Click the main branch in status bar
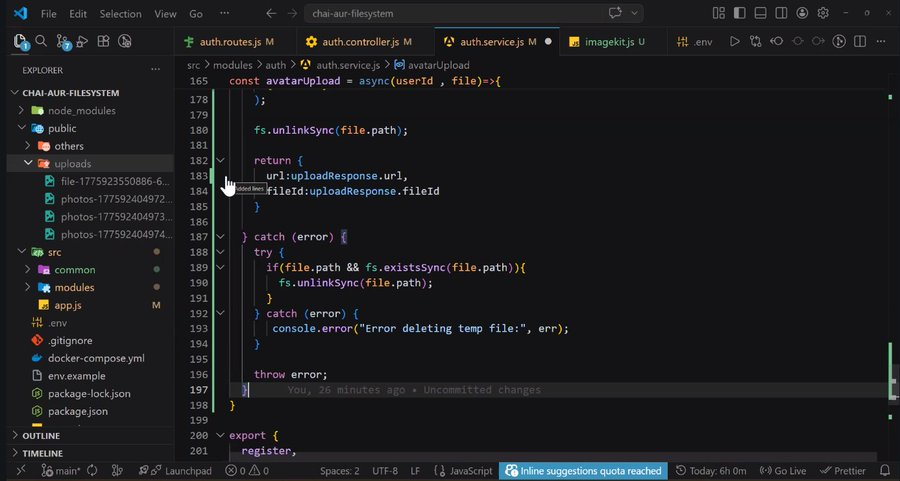Image resolution: width=900 pixels, height=481 pixels. (61, 471)
